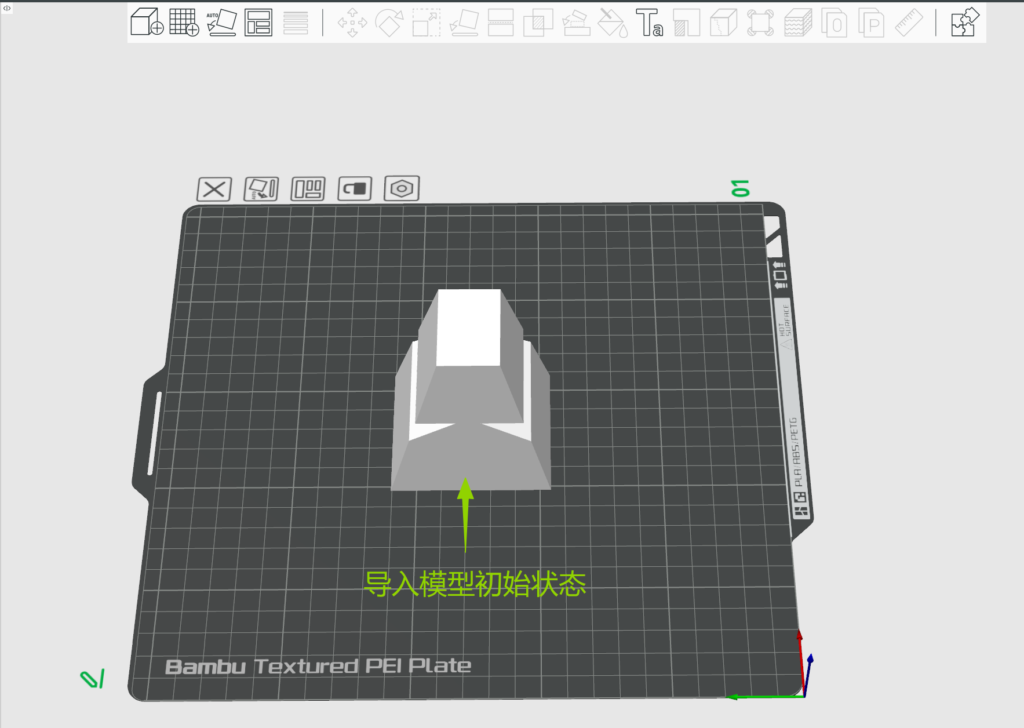Screen dimensions: 1024x728
Task: Click the remove-all-objects X on plate
Action: pos(214,188)
